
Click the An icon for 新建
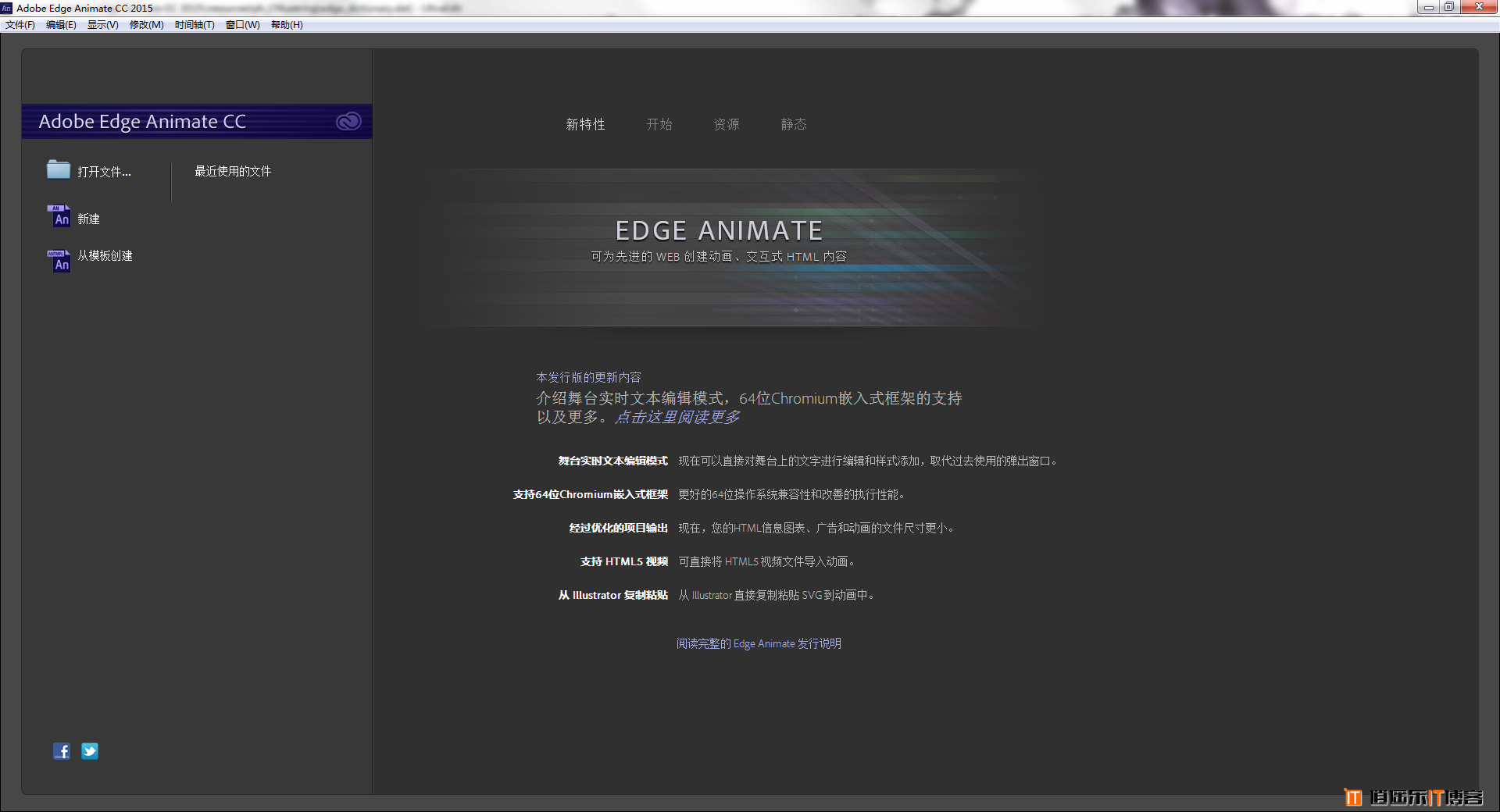point(59,216)
